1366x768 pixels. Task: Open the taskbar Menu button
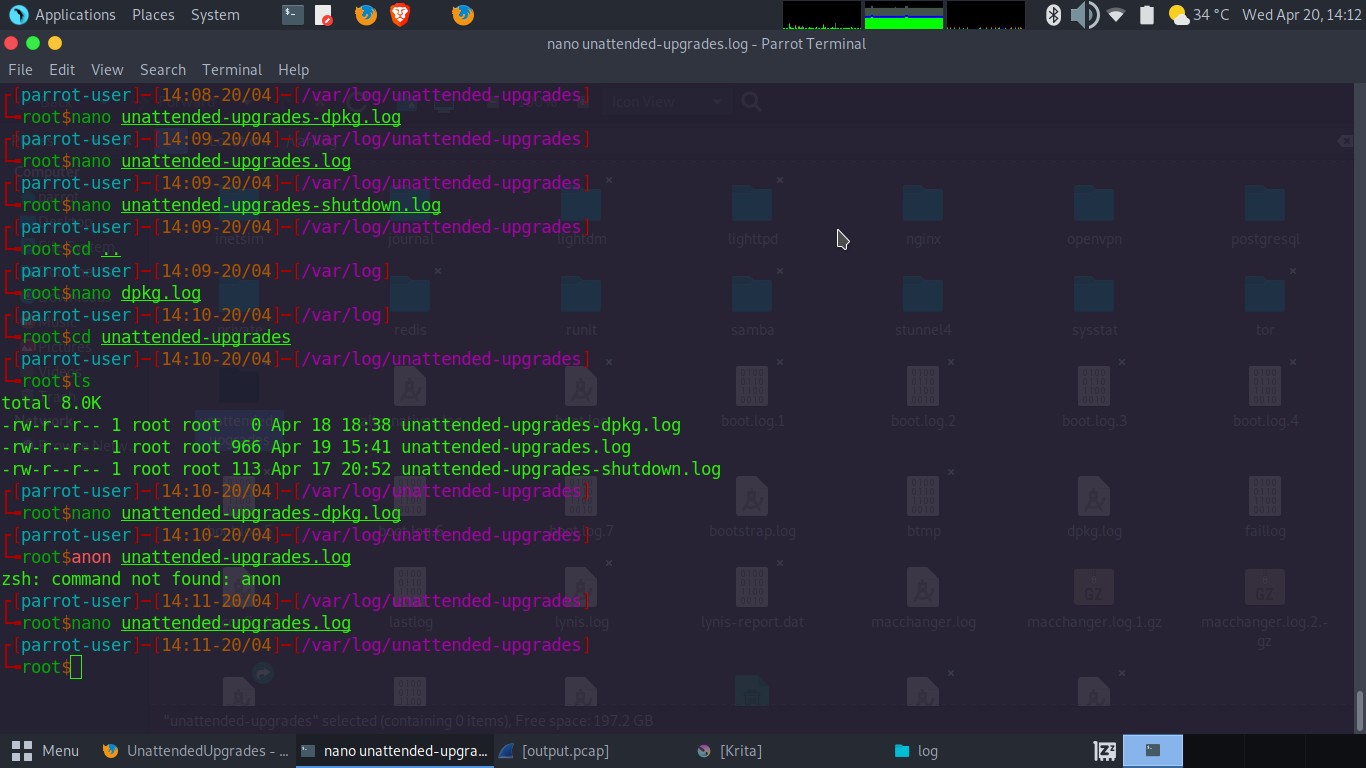click(x=45, y=751)
